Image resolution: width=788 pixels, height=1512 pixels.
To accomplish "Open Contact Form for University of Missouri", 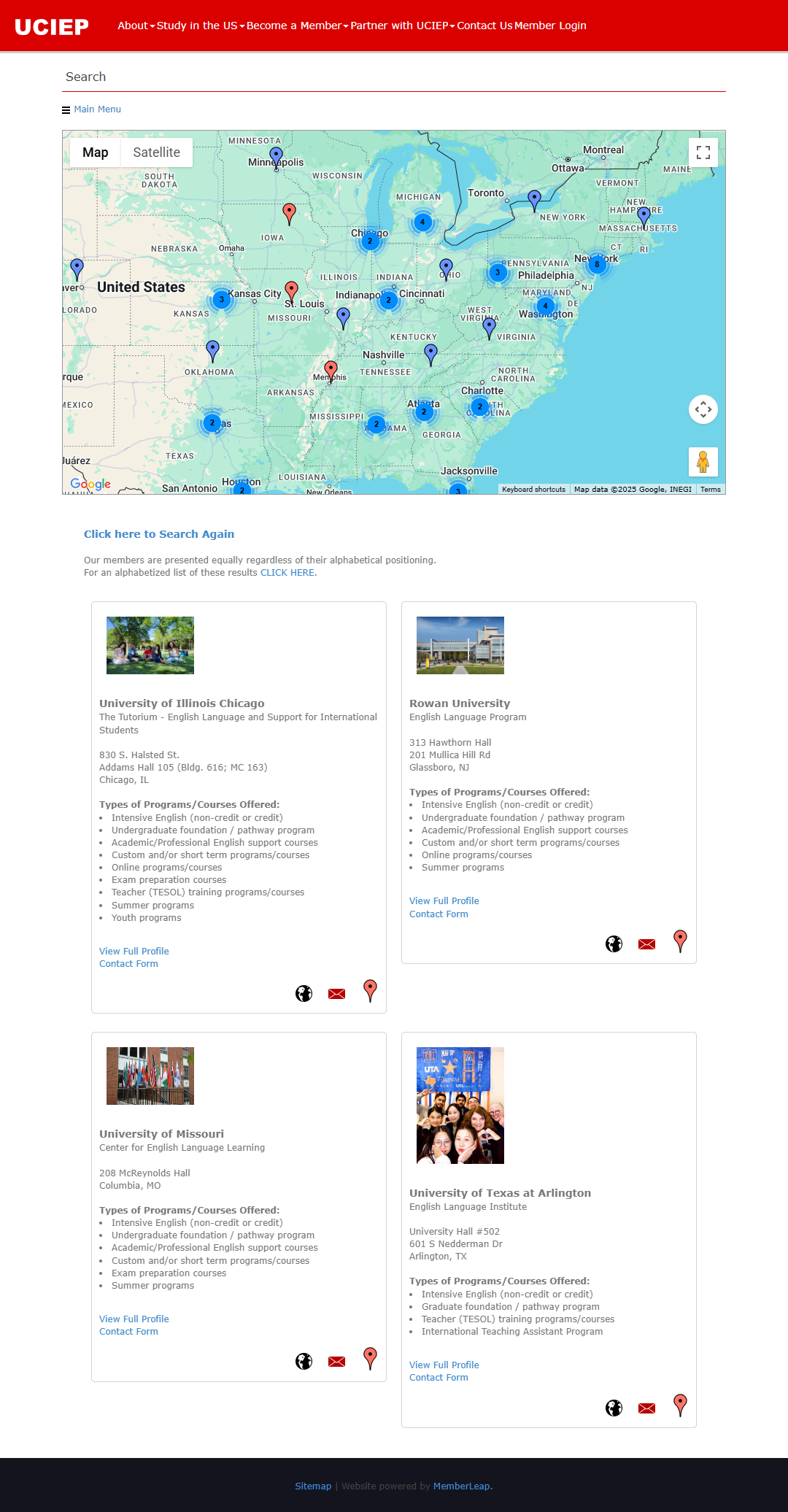I will [128, 1332].
